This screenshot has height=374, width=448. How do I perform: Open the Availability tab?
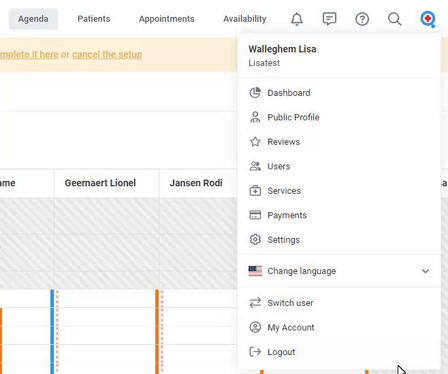tap(245, 19)
